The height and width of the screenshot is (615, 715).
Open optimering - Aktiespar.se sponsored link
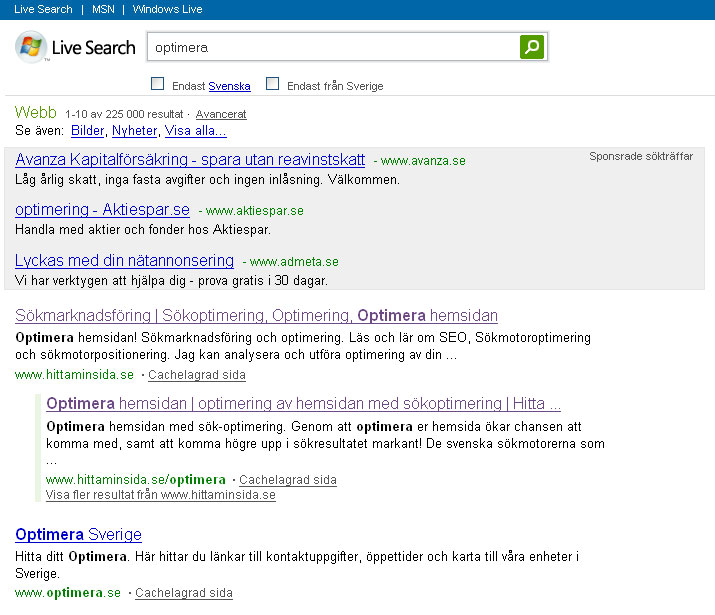pyautogui.click(x=102, y=210)
